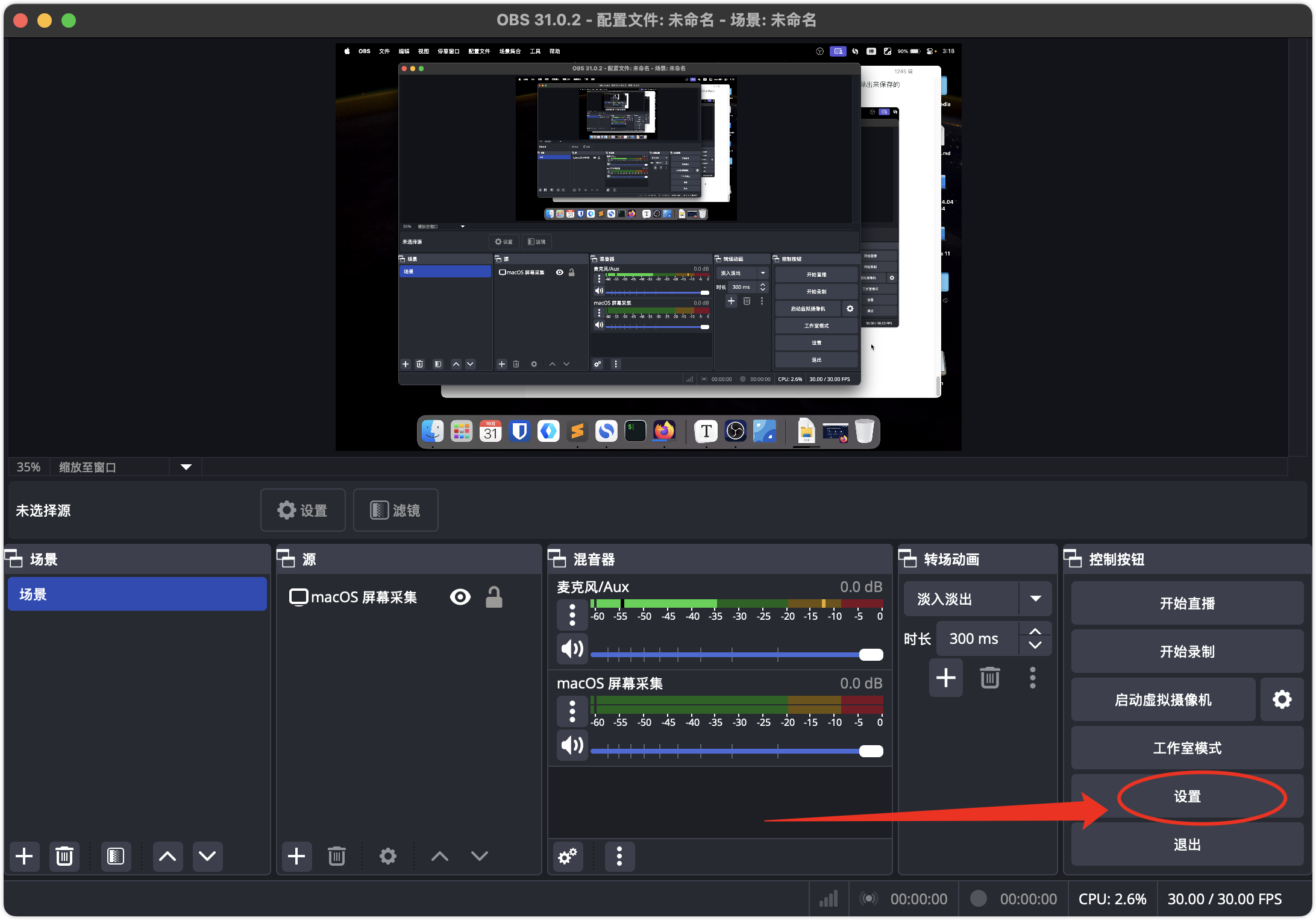Open advanced audio properties gears in 混音器
The image size is (1316, 920).
(x=568, y=856)
